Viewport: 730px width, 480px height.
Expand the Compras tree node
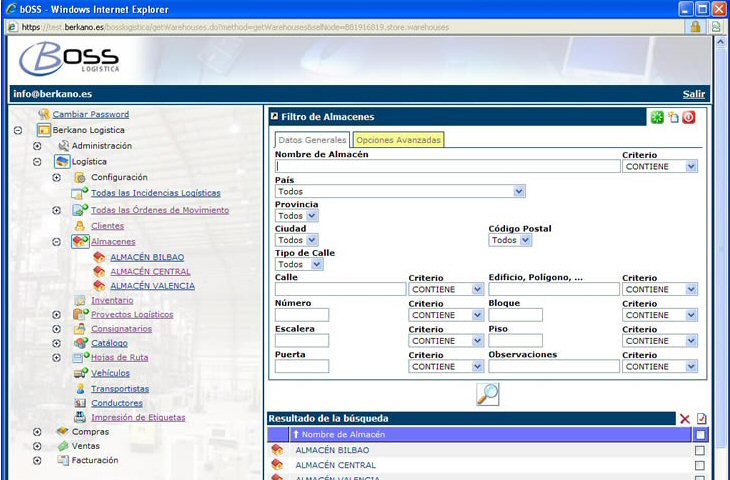point(37,432)
